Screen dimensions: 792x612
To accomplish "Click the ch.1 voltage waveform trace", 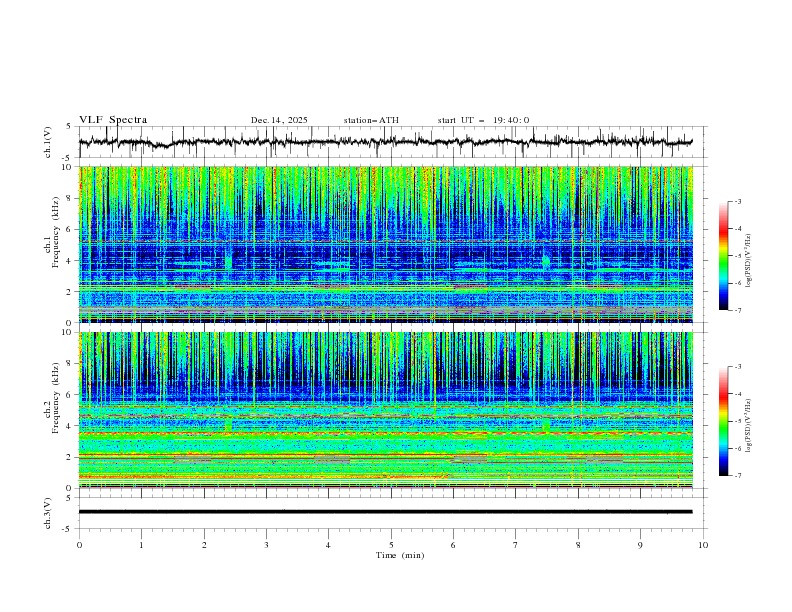I will pyautogui.click(x=385, y=142).
